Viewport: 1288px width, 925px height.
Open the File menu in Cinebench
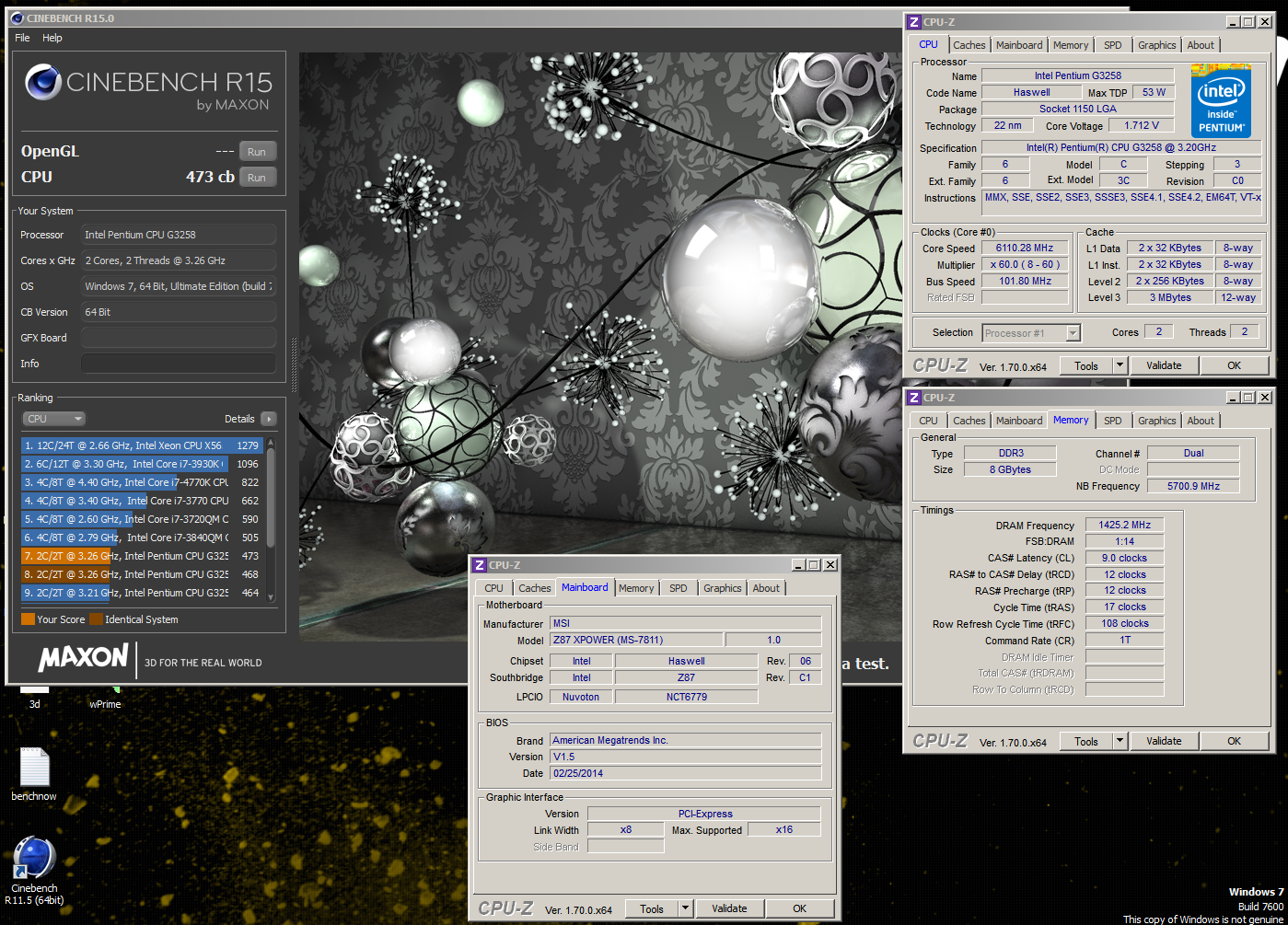click(x=22, y=38)
